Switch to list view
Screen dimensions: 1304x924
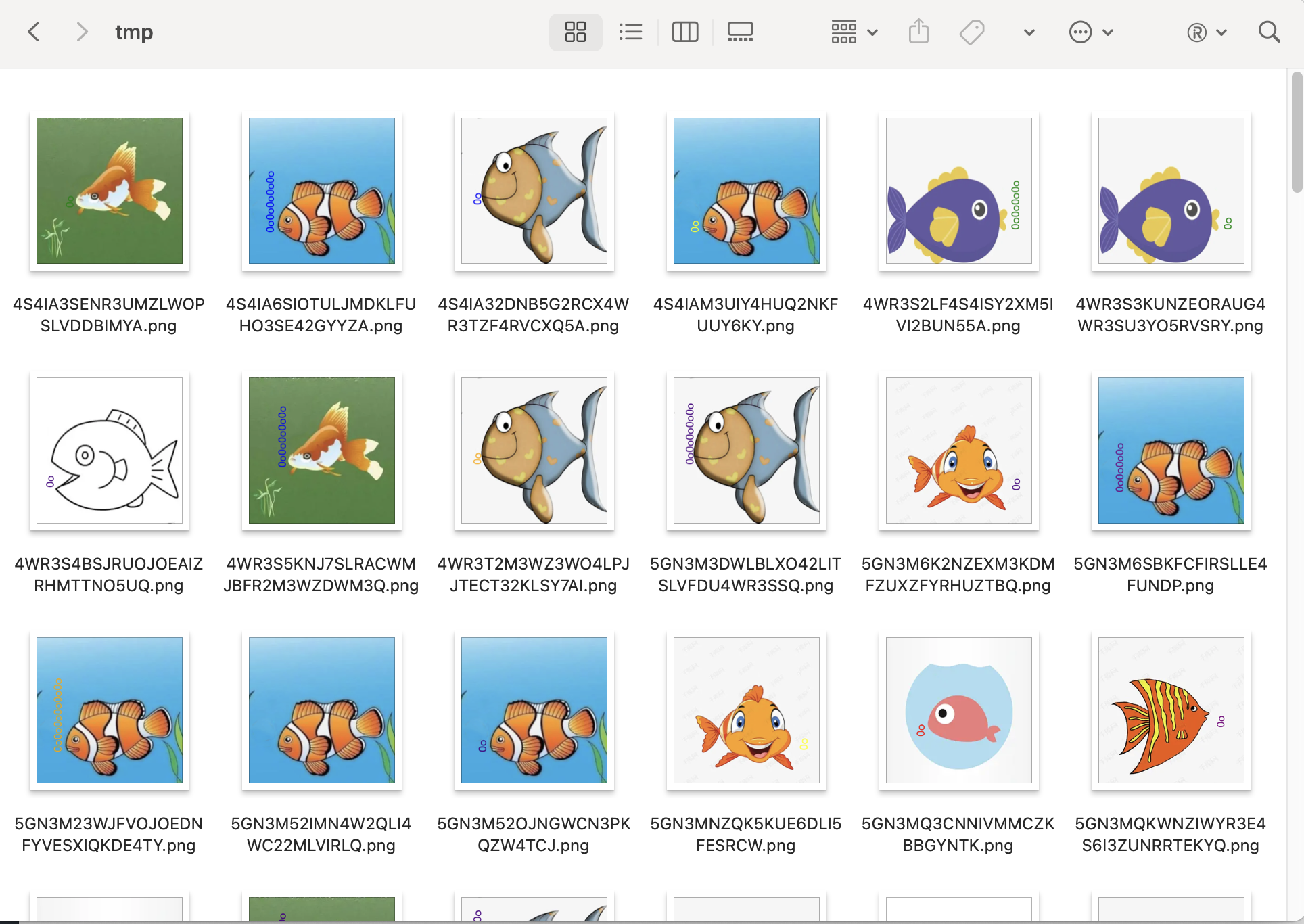(x=630, y=32)
